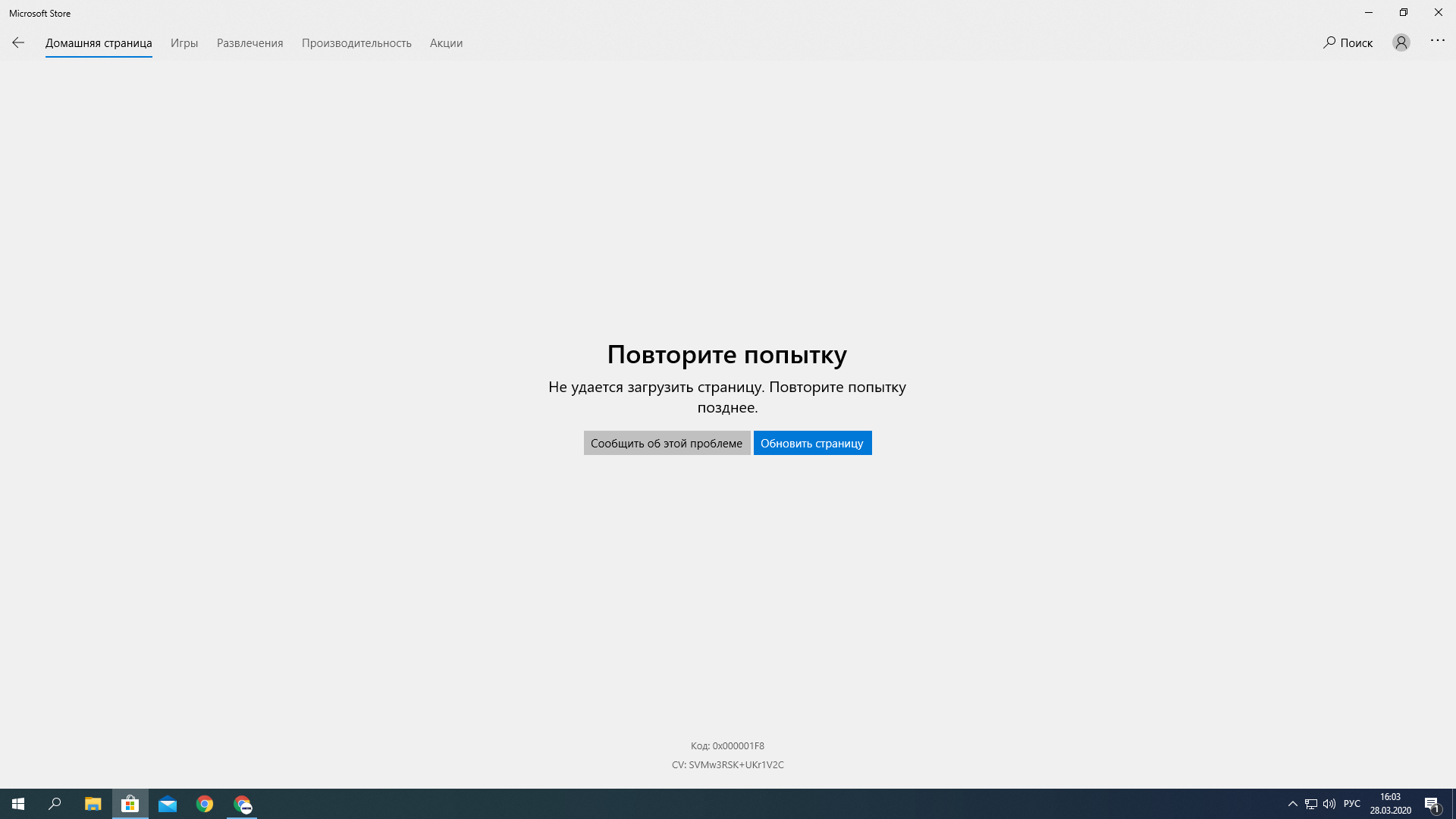Go to the Акции tab
This screenshot has width=1456, height=819.
tap(446, 43)
